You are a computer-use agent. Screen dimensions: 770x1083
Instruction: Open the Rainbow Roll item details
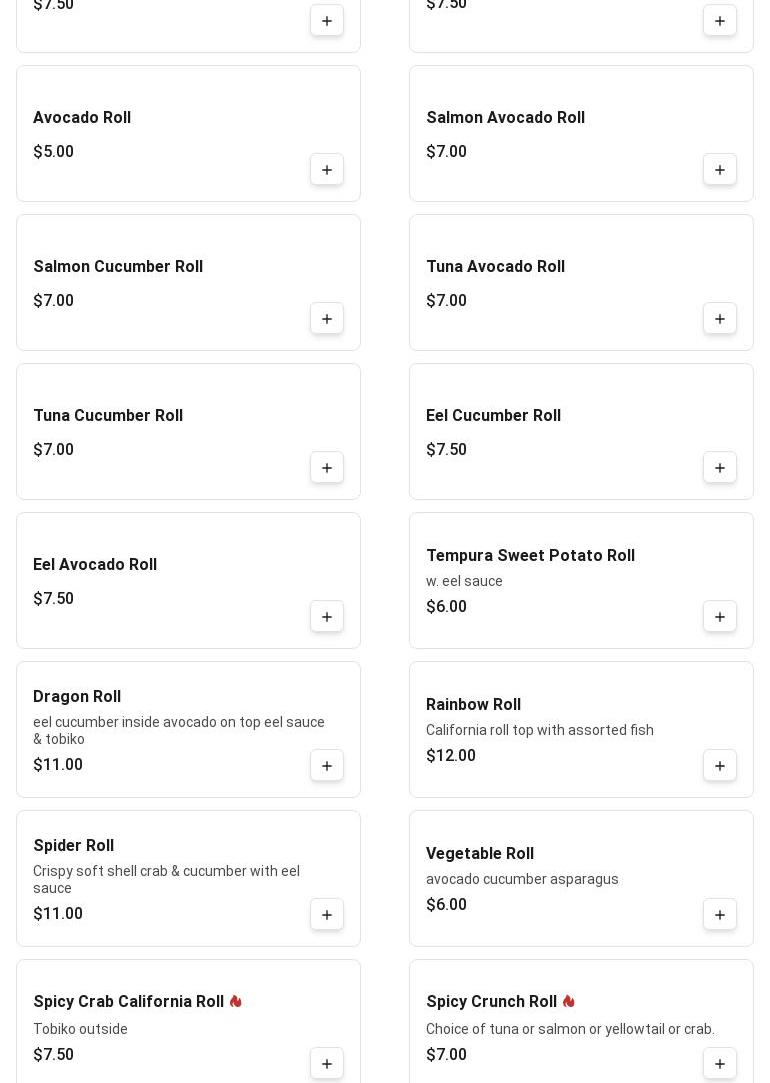(x=473, y=705)
